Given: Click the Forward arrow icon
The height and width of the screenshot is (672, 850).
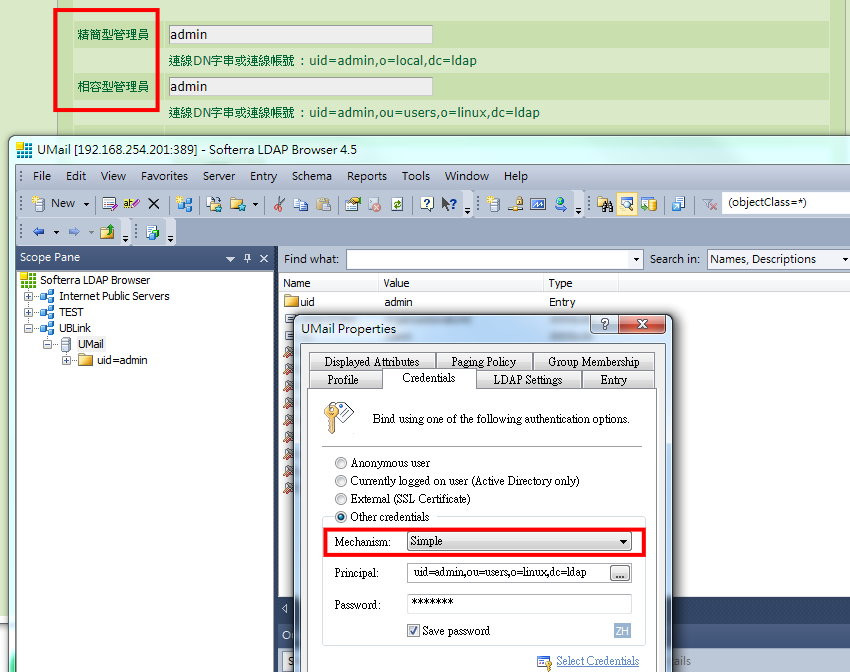Looking at the screenshot, I should coord(74,232).
